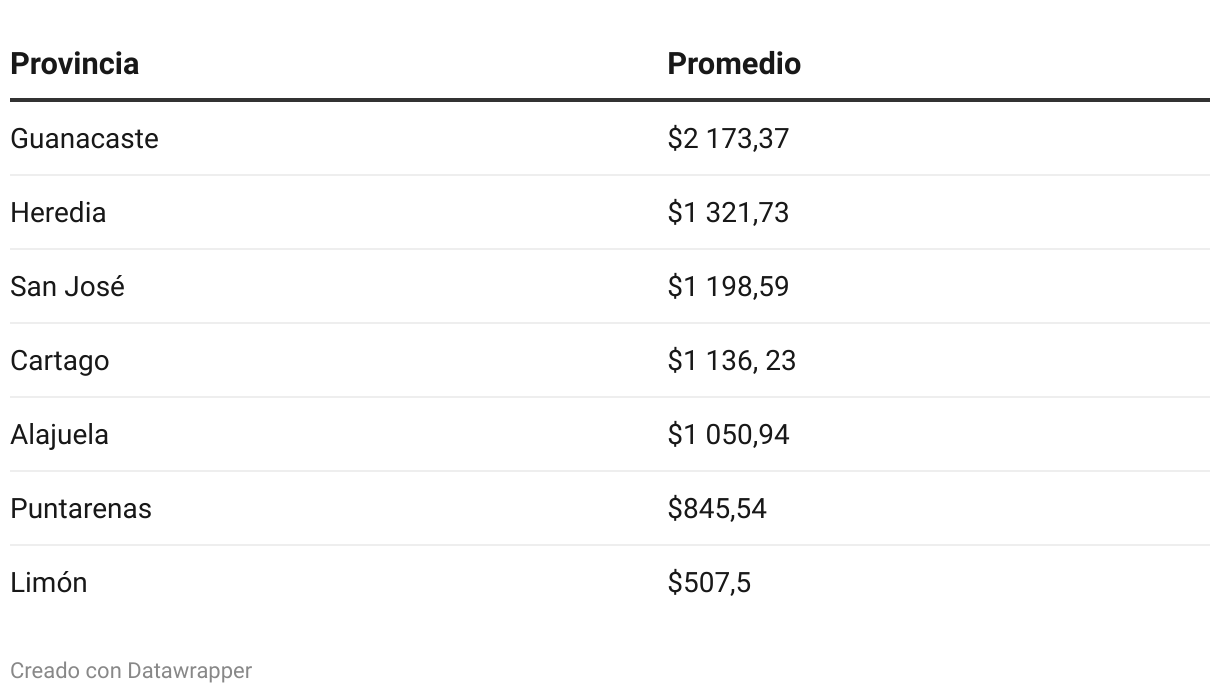Select the $1 136, 23 amount
The height and width of the screenshot is (694, 1220).
pyautogui.click(x=732, y=360)
